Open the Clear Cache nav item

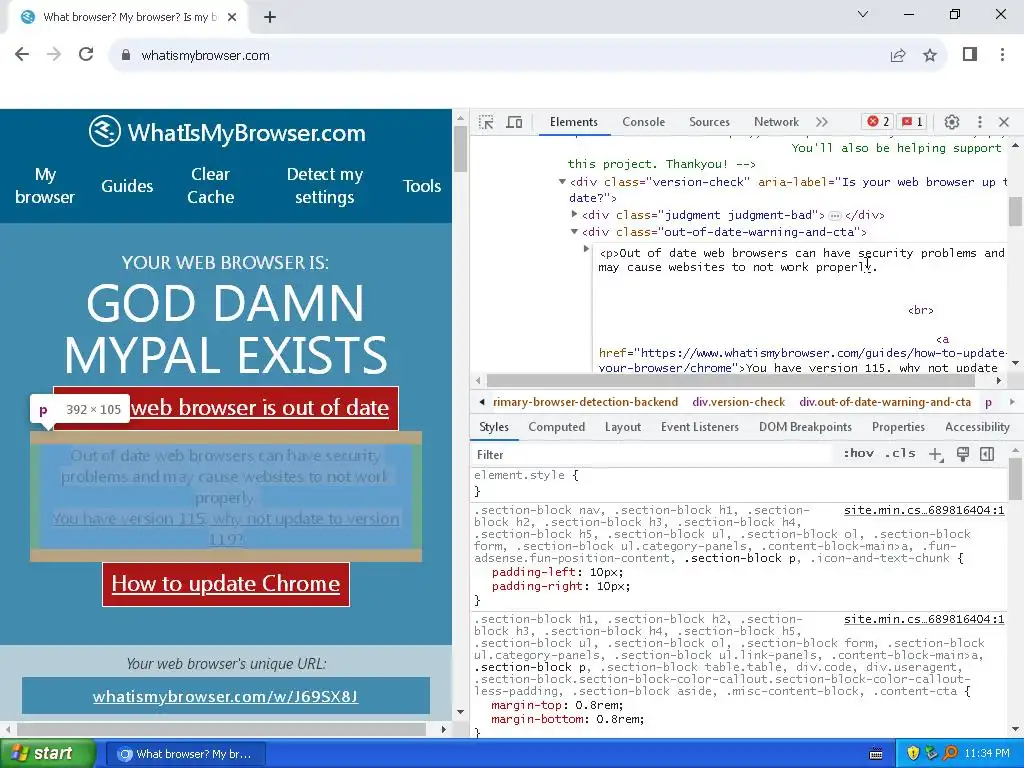pos(210,185)
